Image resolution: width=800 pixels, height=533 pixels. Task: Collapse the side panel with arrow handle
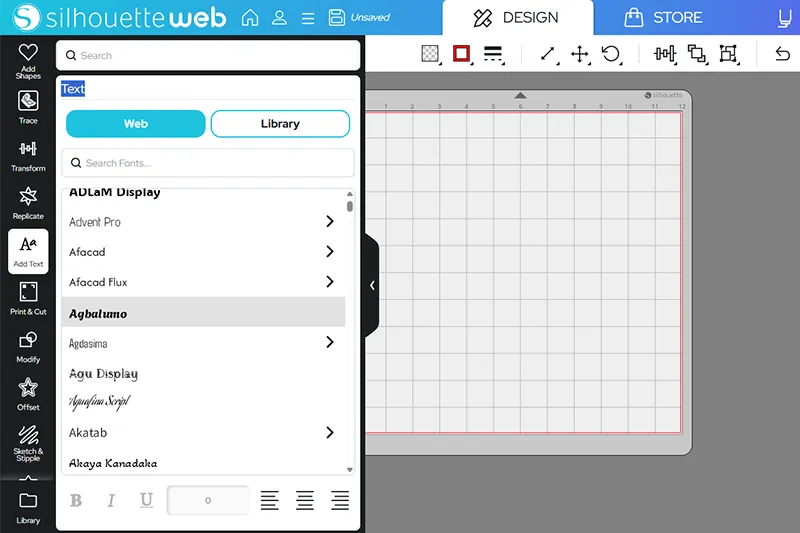click(x=372, y=285)
